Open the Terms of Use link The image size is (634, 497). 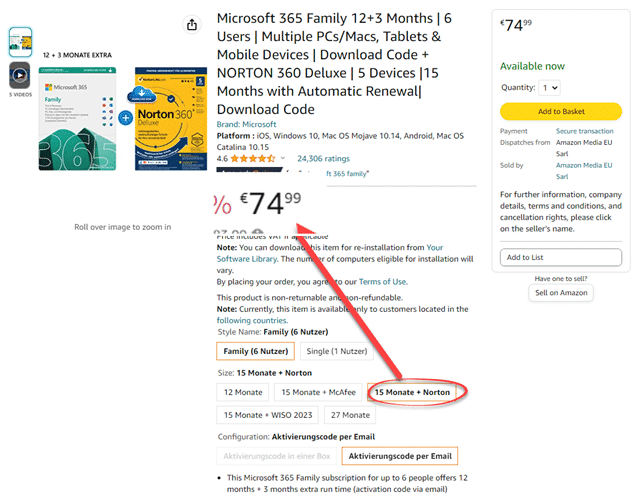pyautogui.click(x=385, y=281)
